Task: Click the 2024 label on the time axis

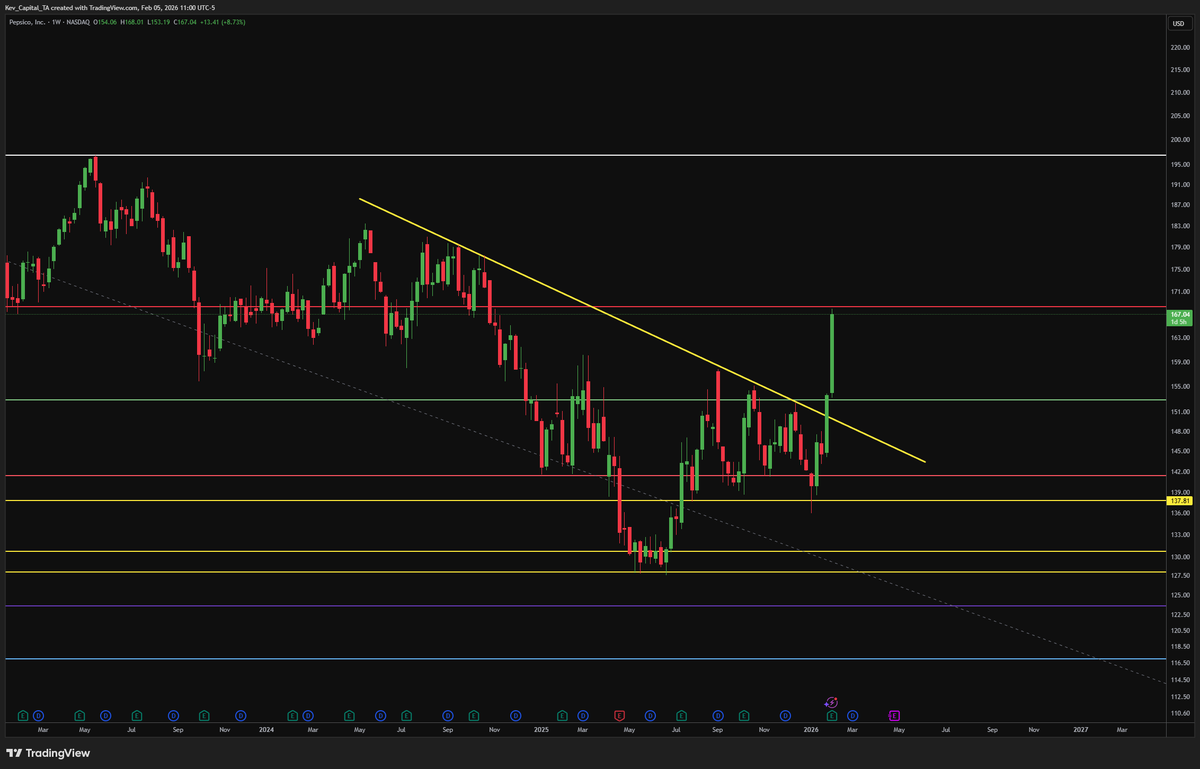Action: (266, 730)
